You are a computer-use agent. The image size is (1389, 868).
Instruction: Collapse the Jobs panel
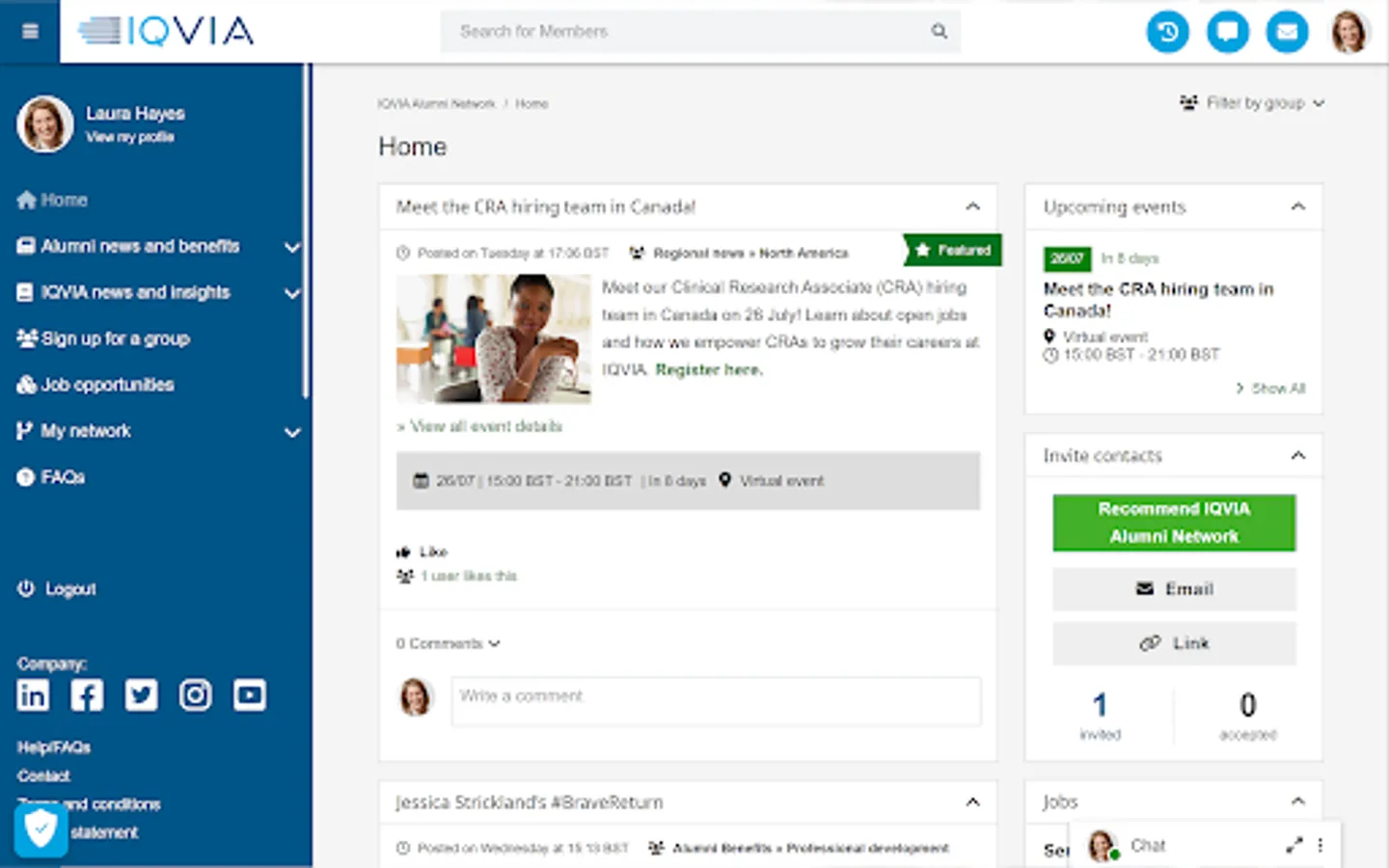pos(1297,800)
